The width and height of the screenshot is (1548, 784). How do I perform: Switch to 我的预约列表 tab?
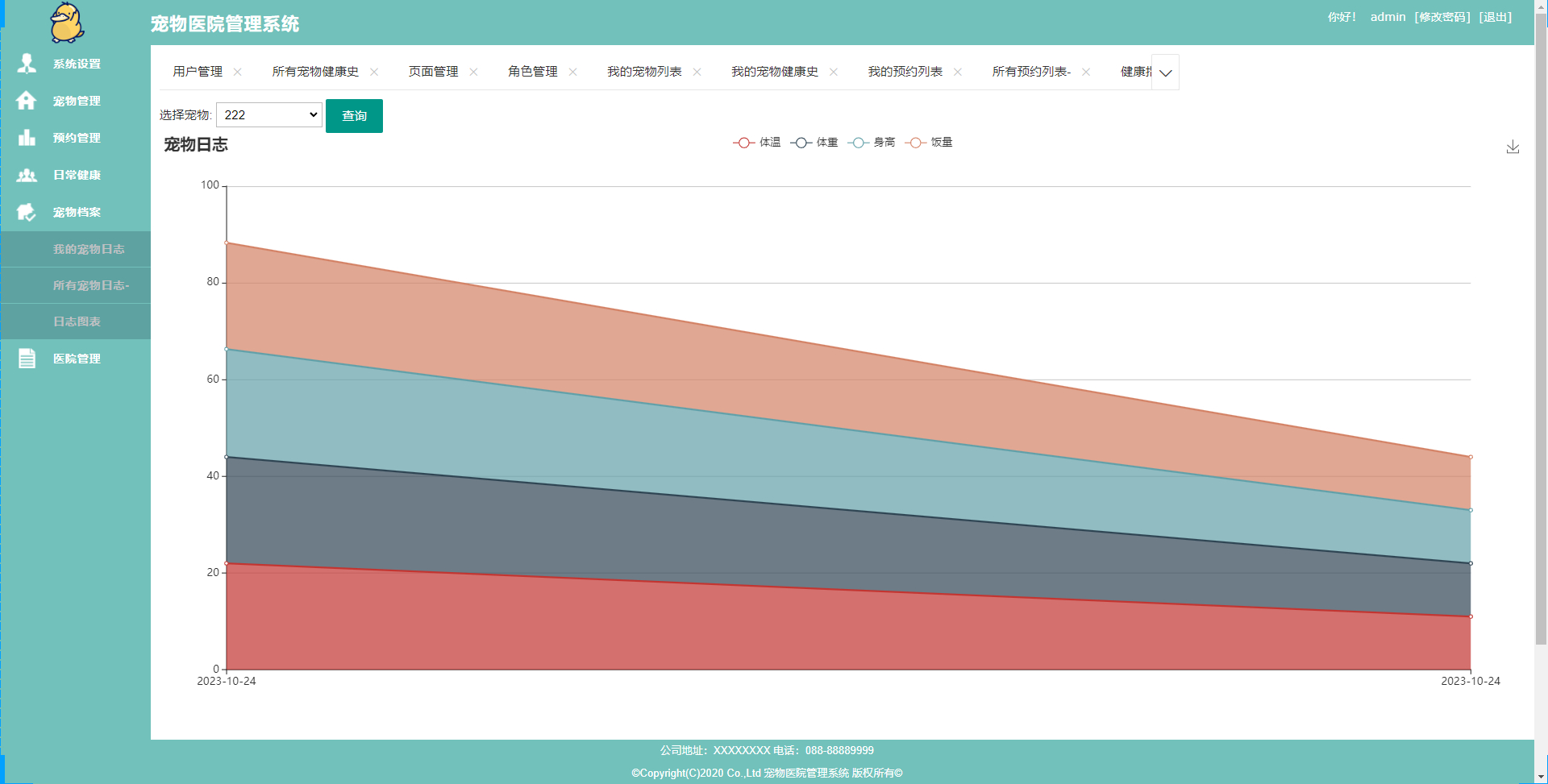(x=905, y=72)
